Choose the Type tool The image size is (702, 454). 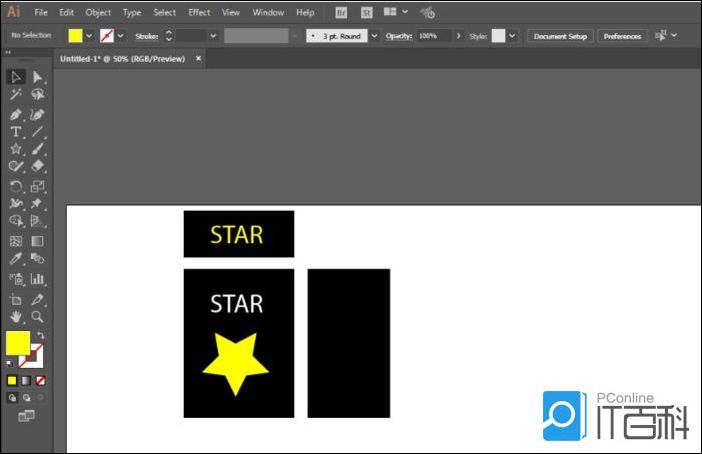pyautogui.click(x=16, y=132)
